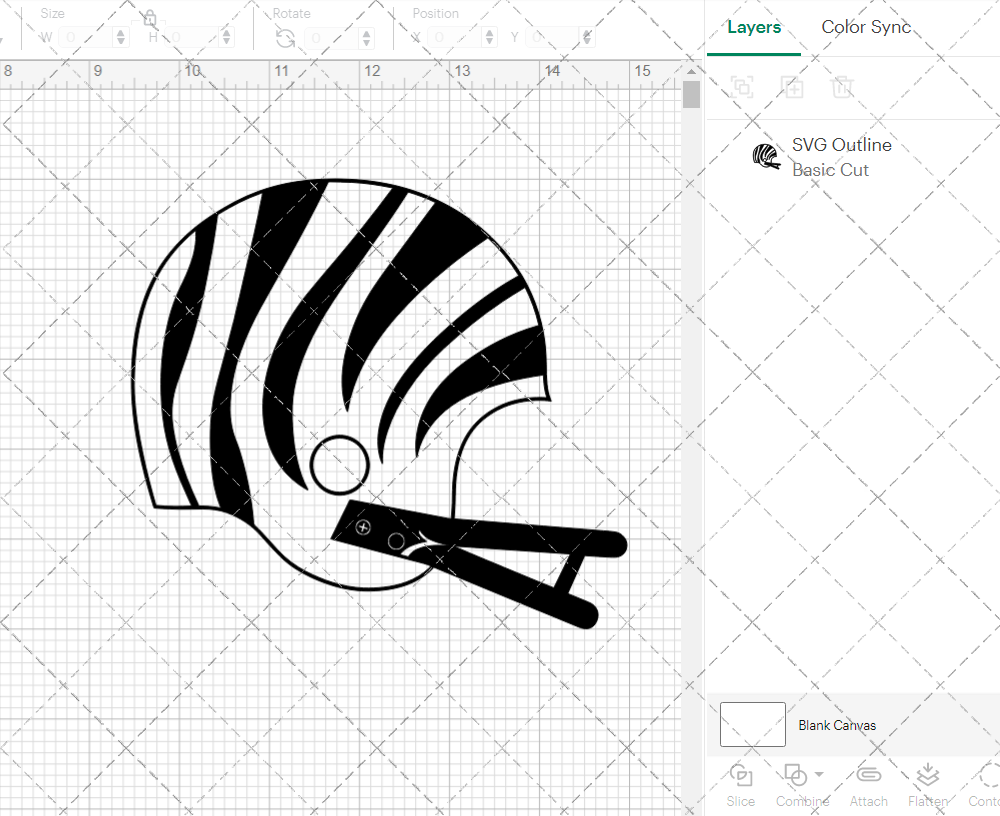The image size is (1000, 816).
Task: Switch to the Layers tab
Action: coord(754,28)
